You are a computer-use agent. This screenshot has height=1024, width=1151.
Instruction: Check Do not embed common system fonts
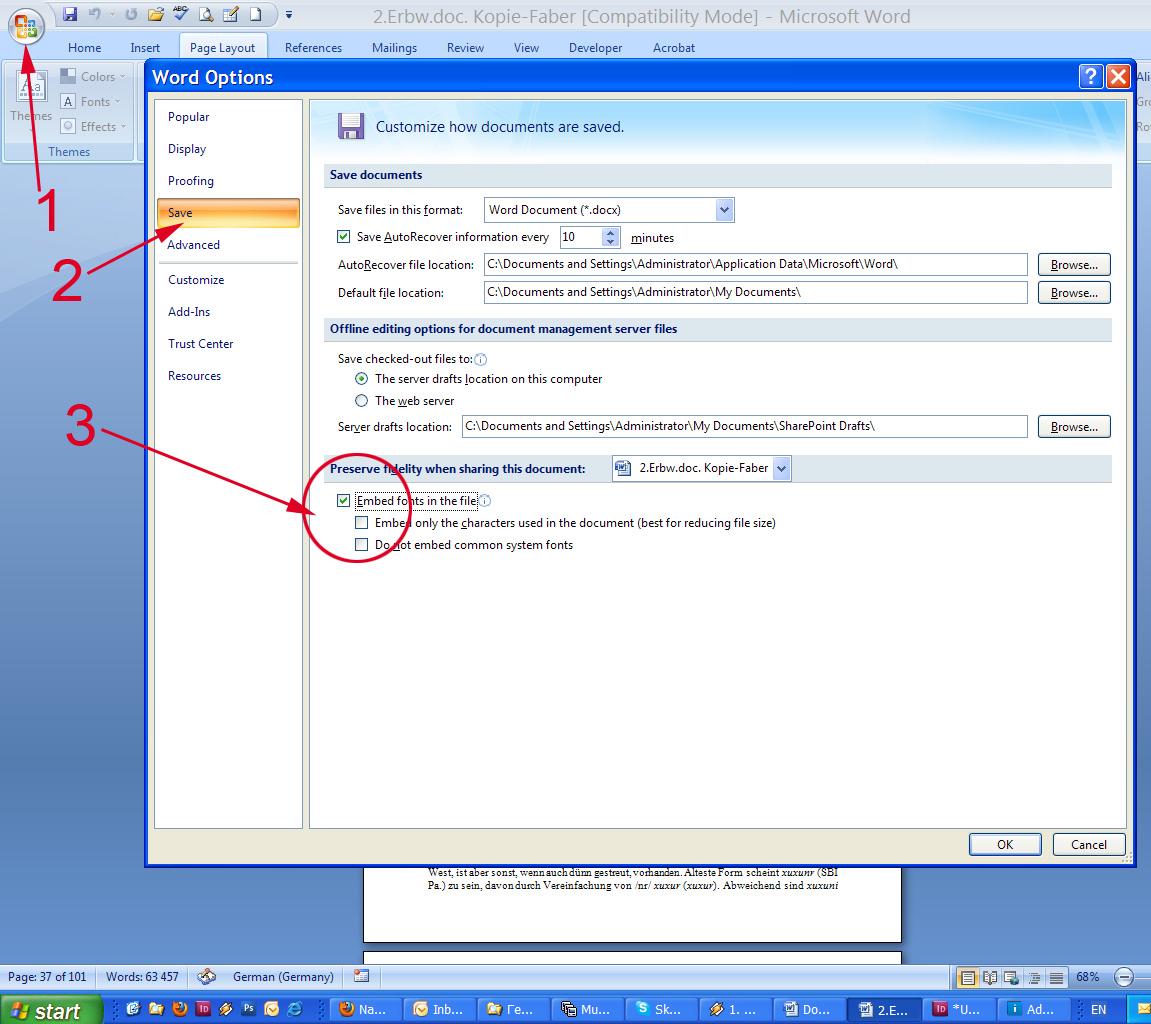pos(361,545)
